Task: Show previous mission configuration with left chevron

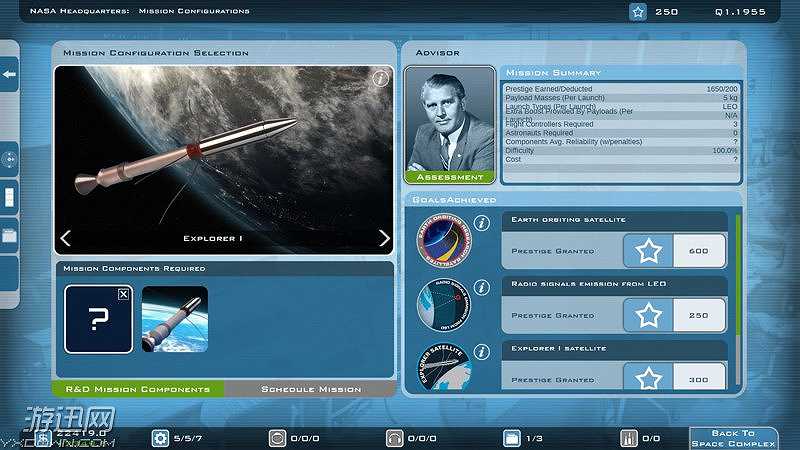Action: (x=65, y=238)
